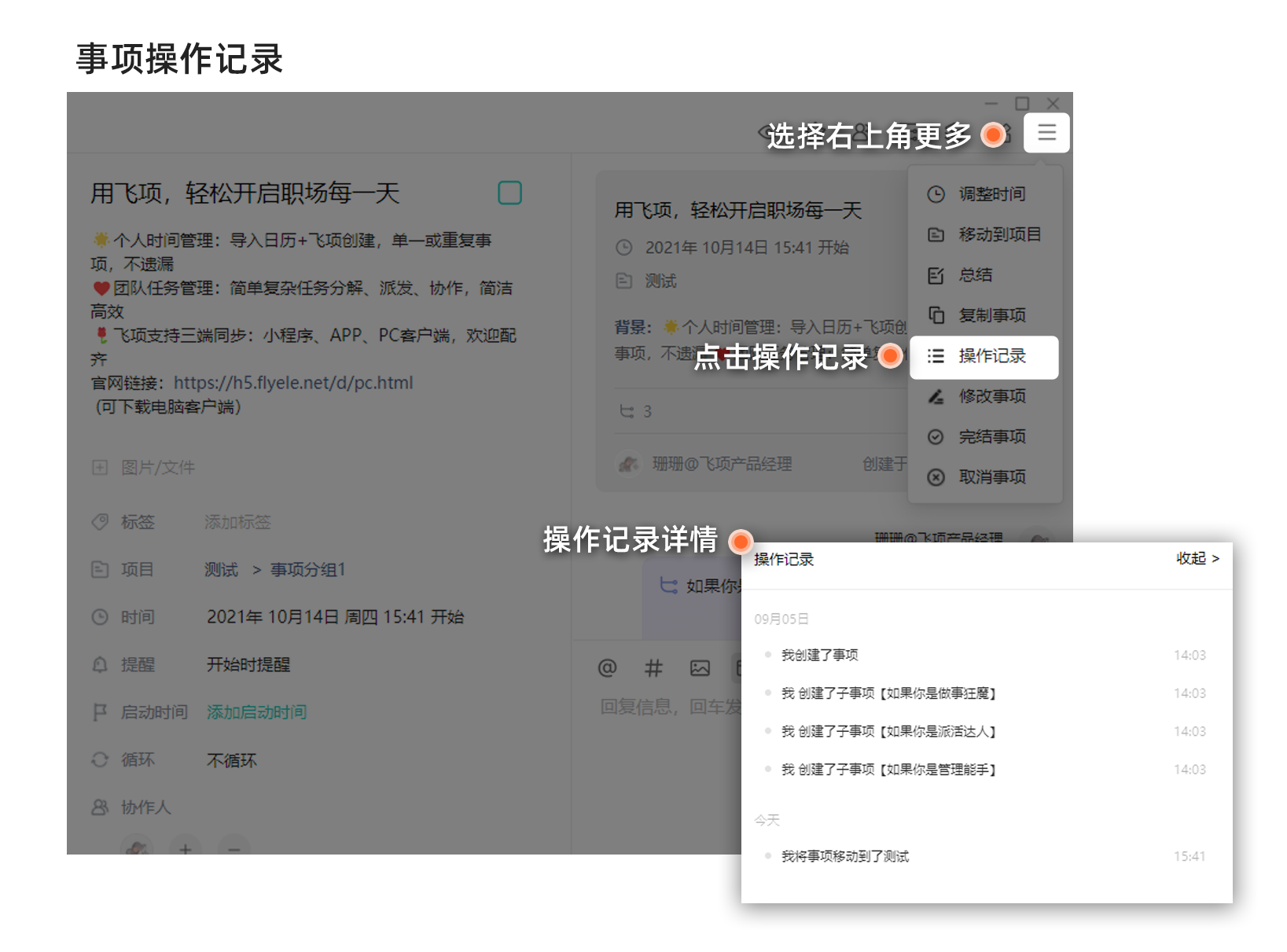Check the task completion checkbox beside title
The width and height of the screenshot is (1287, 952).
(509, 193)
